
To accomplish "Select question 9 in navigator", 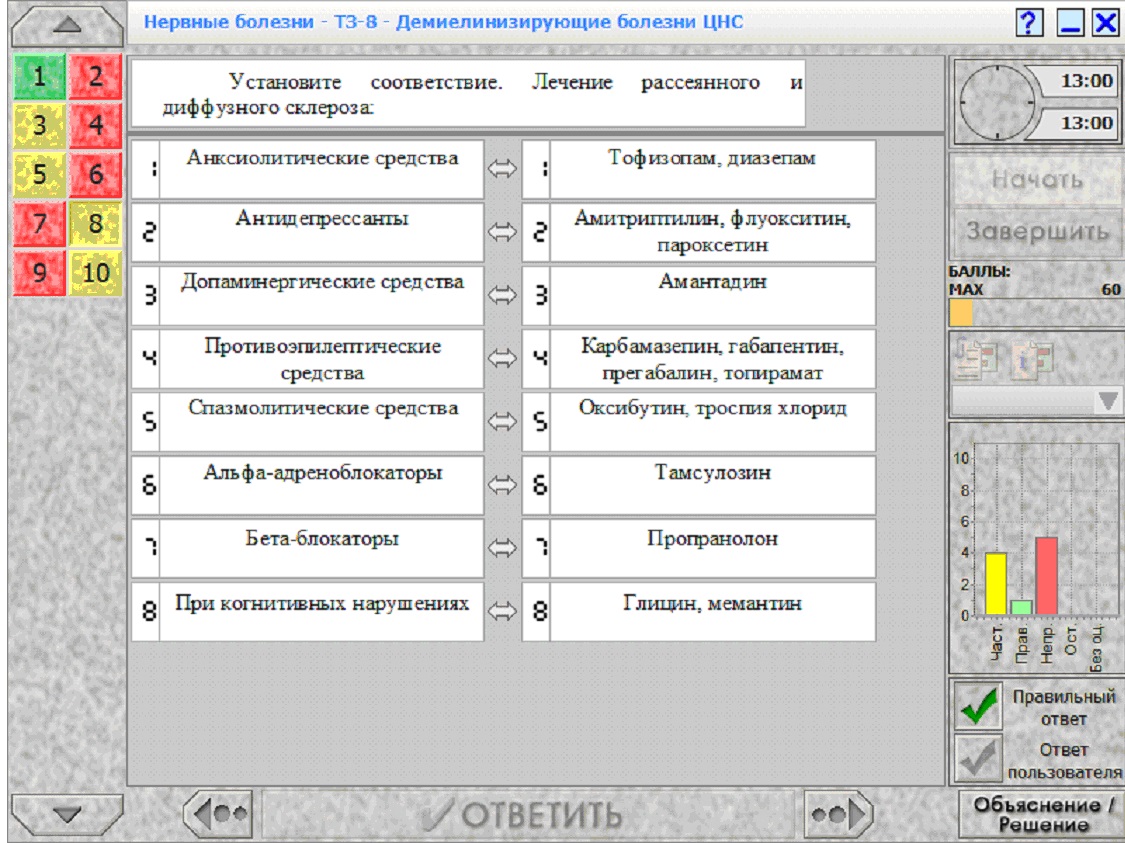I will click(39, 273).
